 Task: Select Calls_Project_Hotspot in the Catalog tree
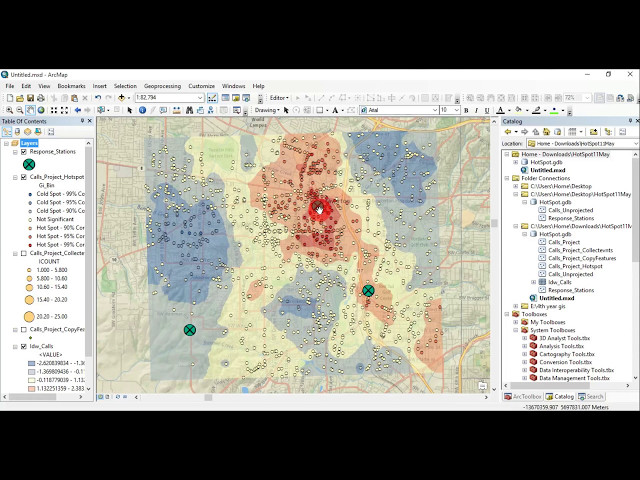click(x=575, y=267)
